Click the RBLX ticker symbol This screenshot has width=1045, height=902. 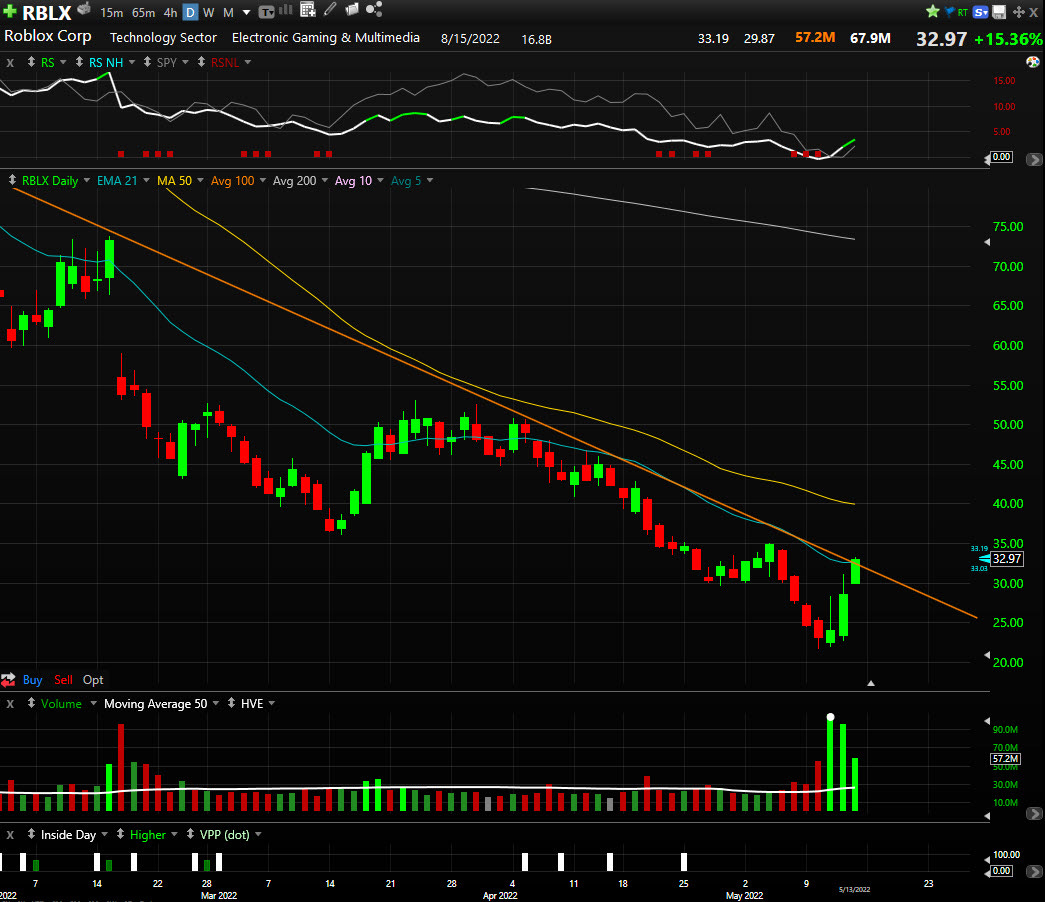(x=47, y=13)
